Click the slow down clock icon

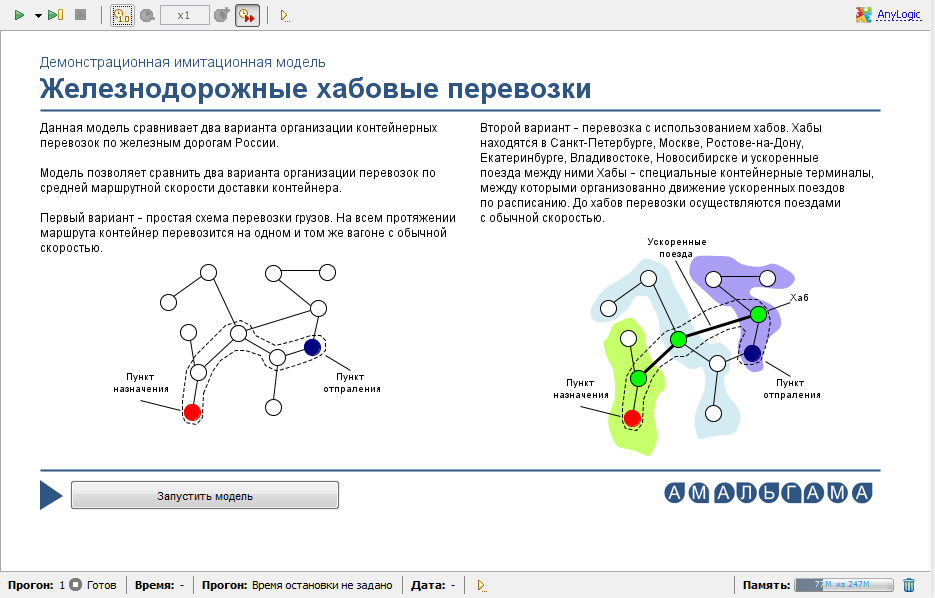point(147,16)
